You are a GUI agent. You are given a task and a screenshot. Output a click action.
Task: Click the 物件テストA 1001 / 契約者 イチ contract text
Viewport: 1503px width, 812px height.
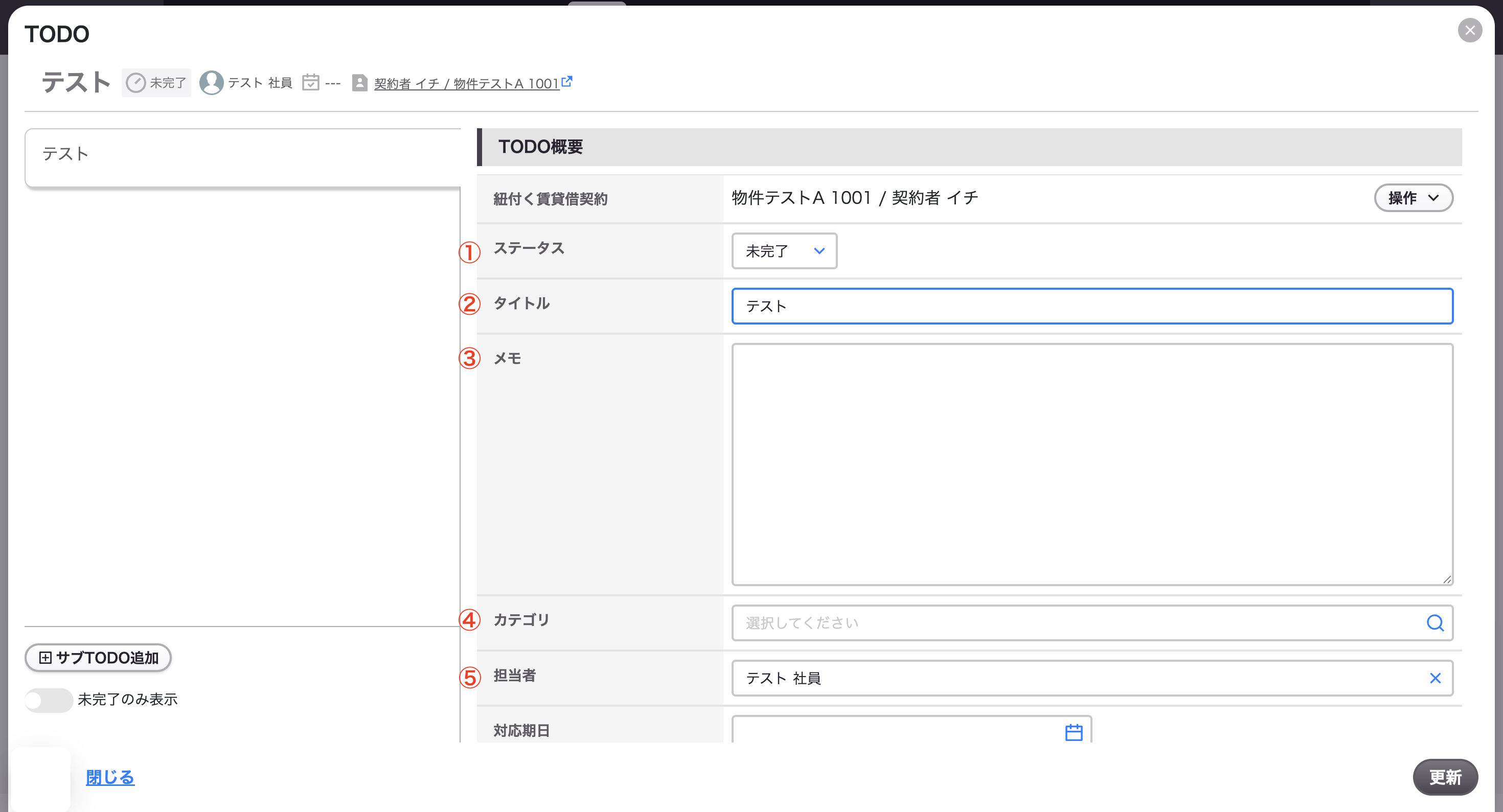855,198
